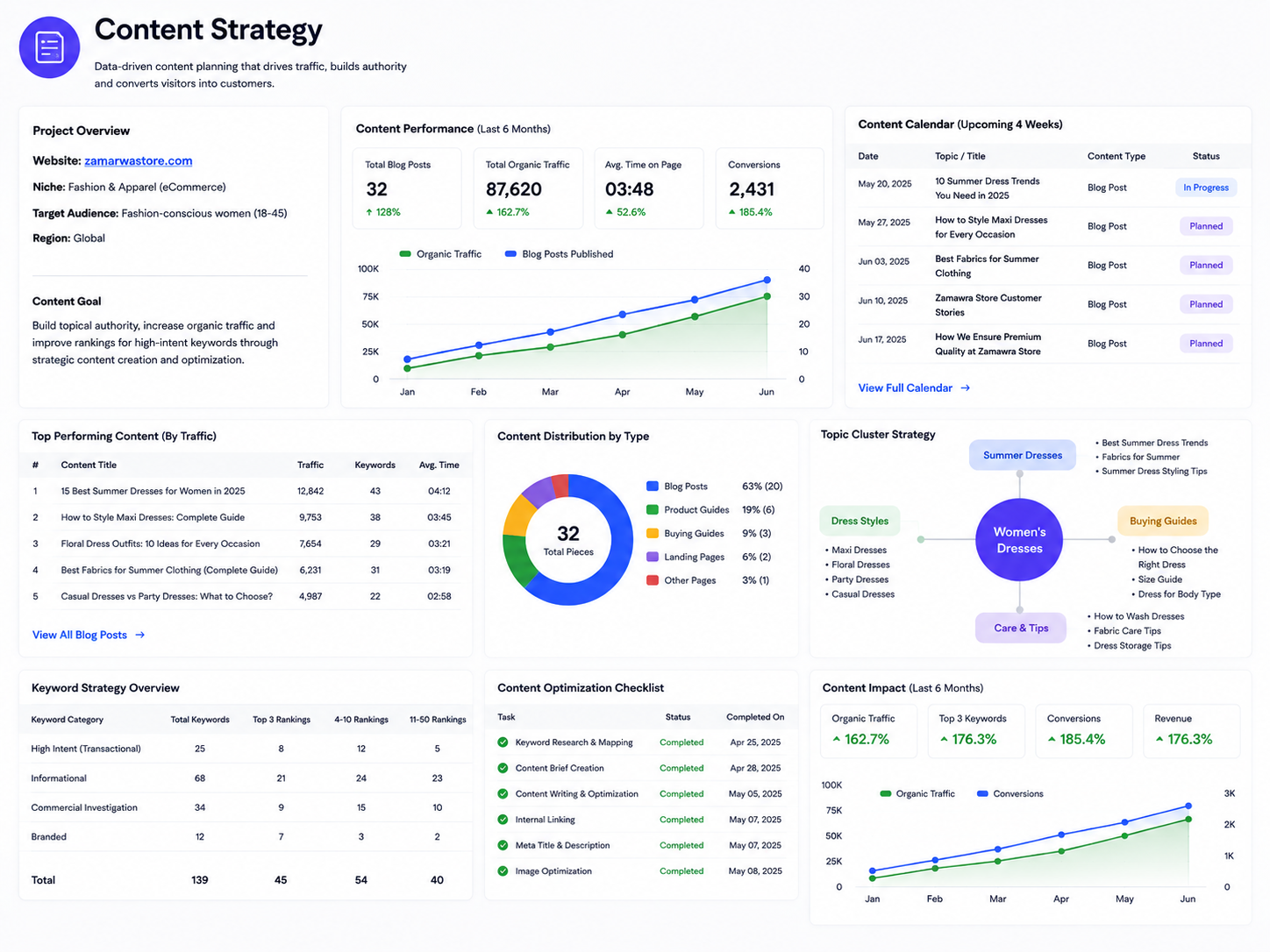Click the purple Landing Pages legend swatch
Image resolution: width=1270 pixels, height=952 pixels.
click(x=653, y=557)
